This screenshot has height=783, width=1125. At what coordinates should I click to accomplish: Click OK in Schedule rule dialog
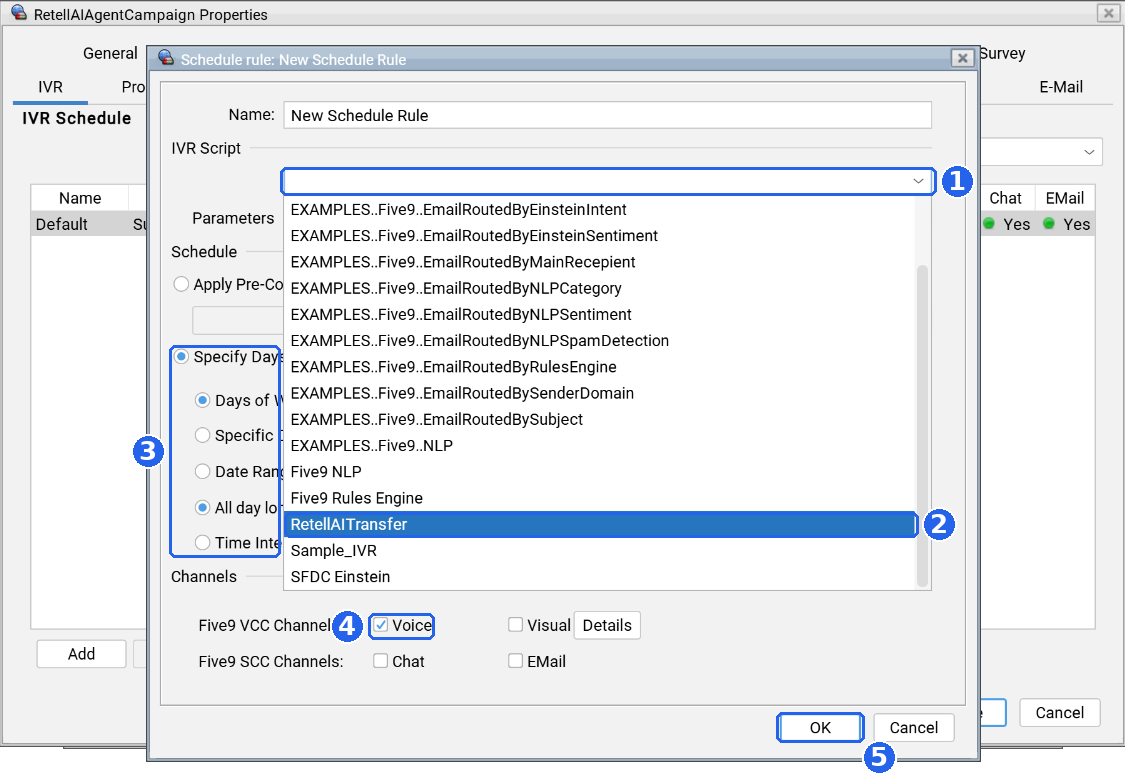[x=820, y=728]
